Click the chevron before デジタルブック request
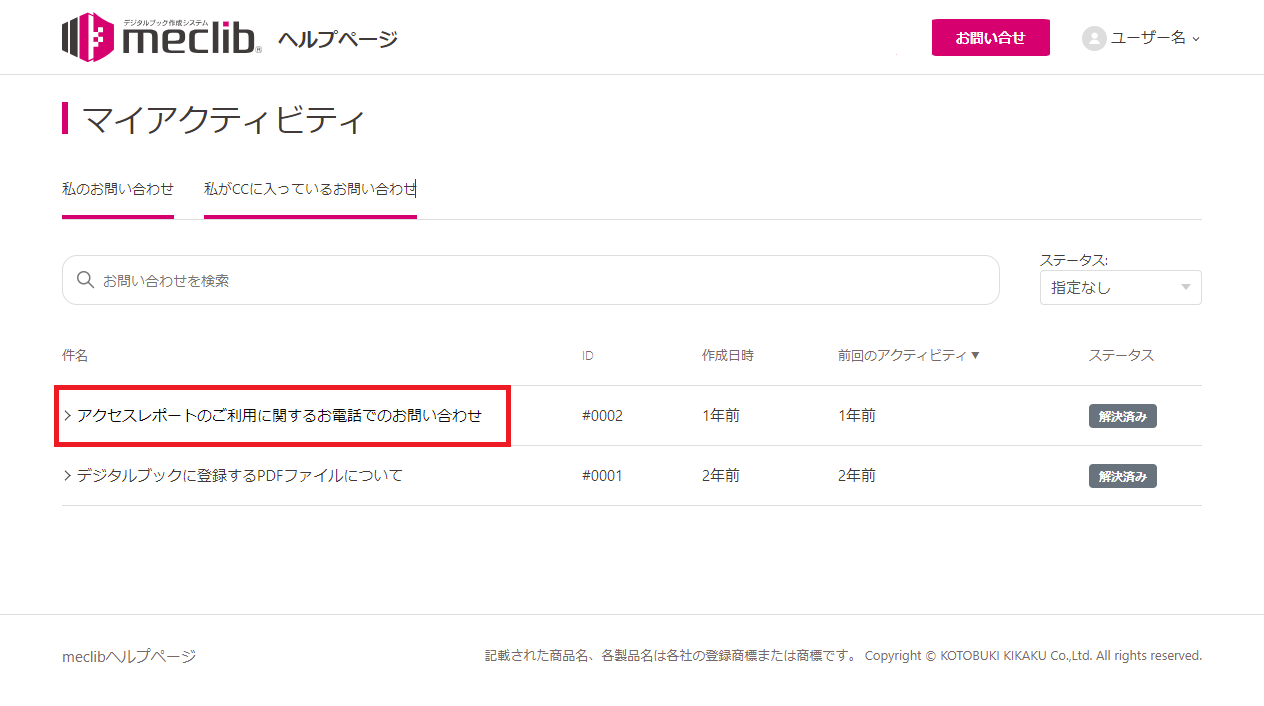This screenshot has width=1264, height=706. tap(67, 476)
